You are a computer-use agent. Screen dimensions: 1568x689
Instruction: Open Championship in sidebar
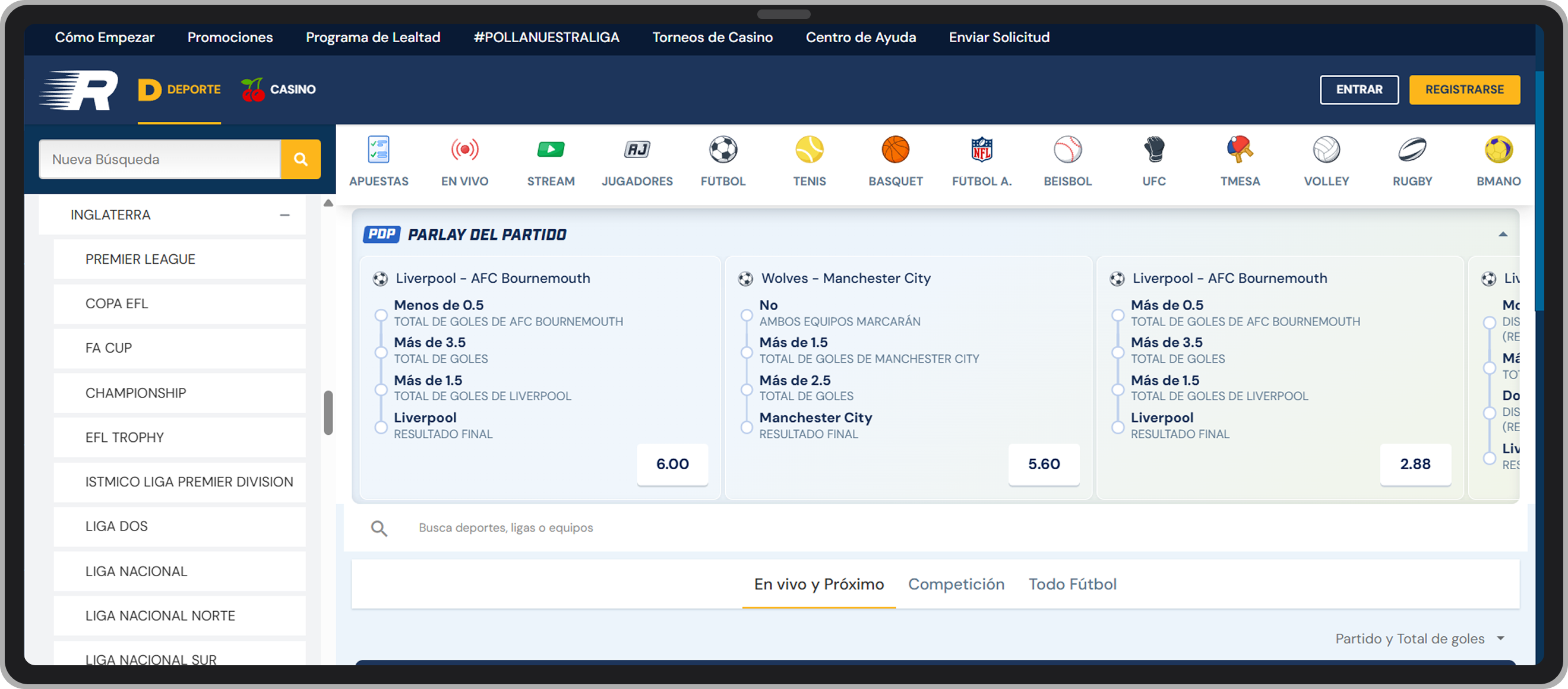point(179,393)
